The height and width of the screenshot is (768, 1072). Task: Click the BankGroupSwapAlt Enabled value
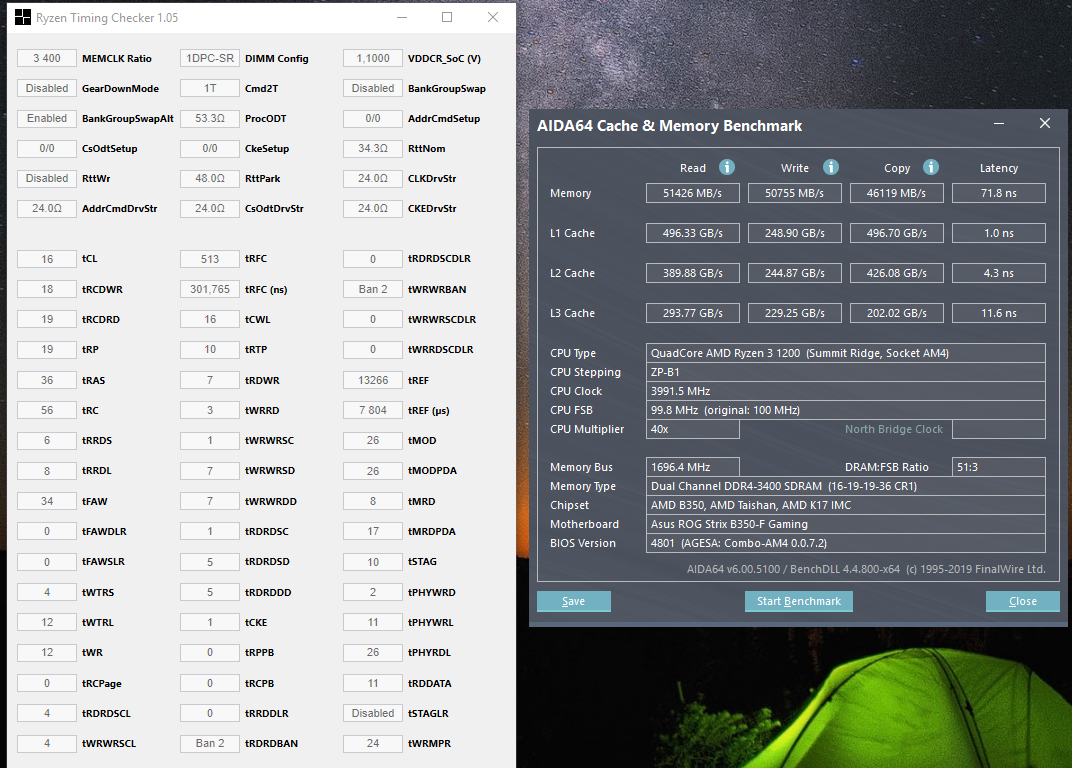click(x=47, y=118)
